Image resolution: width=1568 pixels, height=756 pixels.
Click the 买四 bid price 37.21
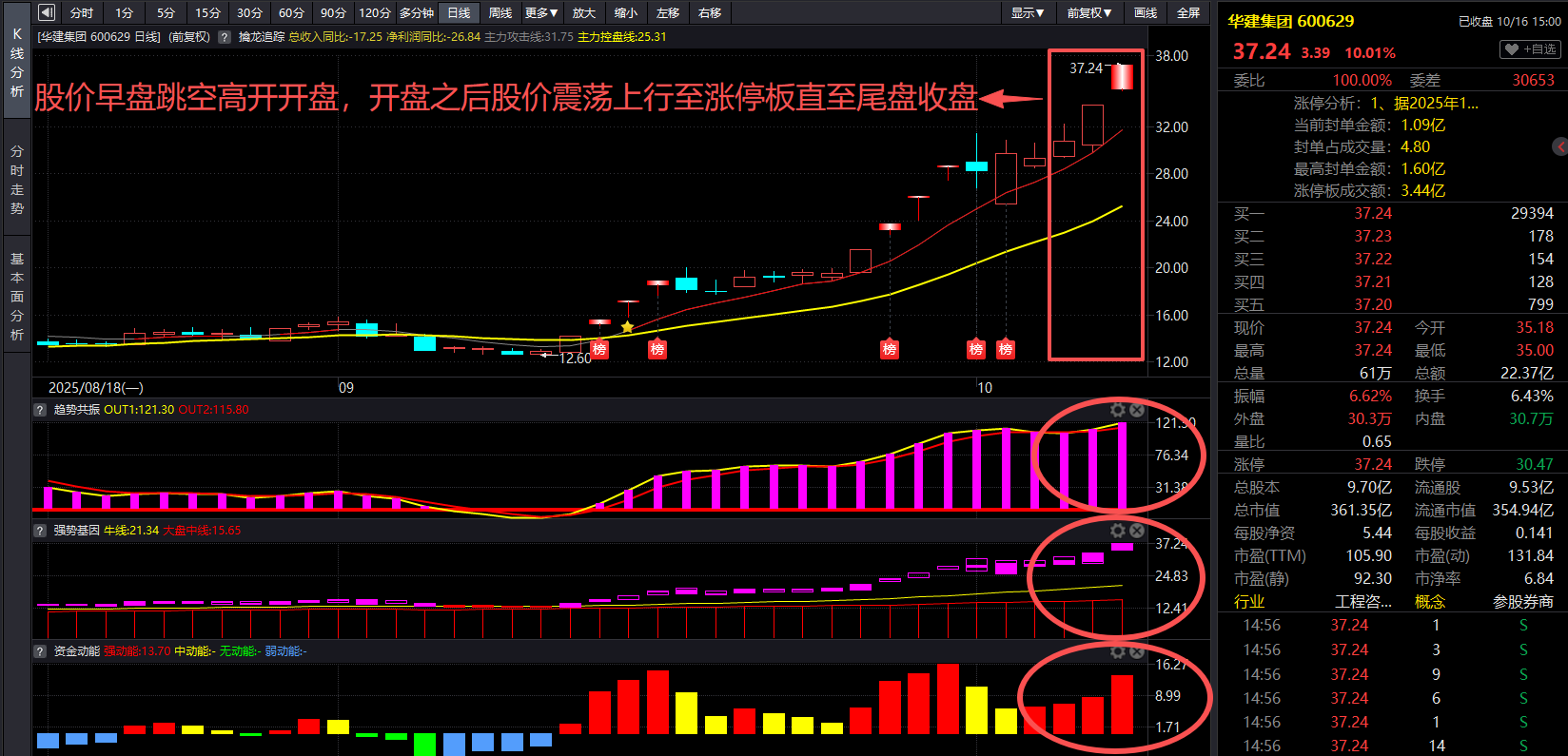[1373, 281]
